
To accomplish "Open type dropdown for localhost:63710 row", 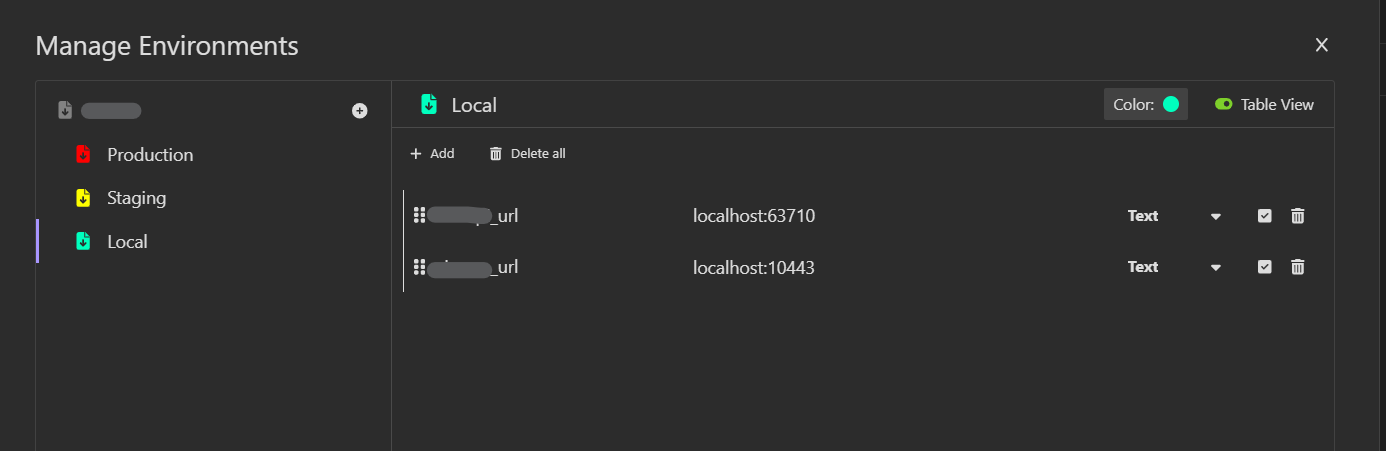I will click(x=1216, y=217).
